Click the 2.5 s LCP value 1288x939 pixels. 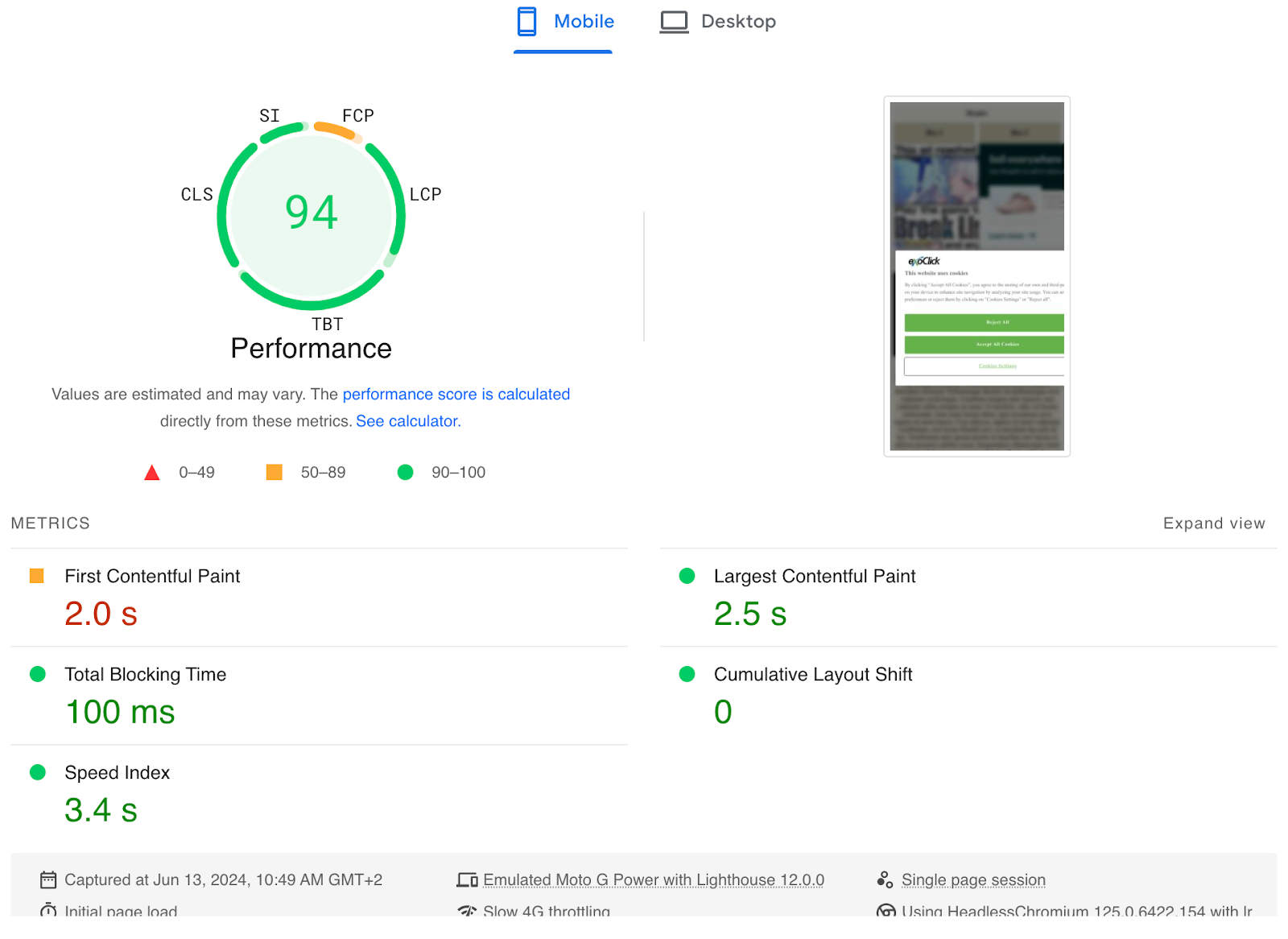pyautogui.click(x=750, y=614)
